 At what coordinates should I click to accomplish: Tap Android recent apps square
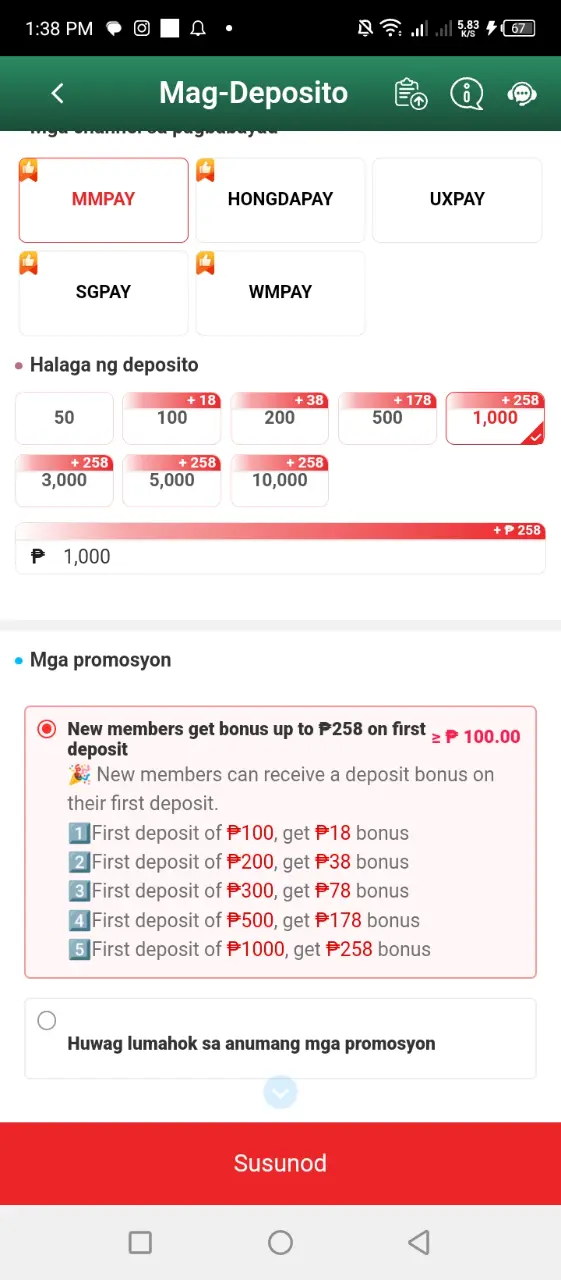[141, 1242]
